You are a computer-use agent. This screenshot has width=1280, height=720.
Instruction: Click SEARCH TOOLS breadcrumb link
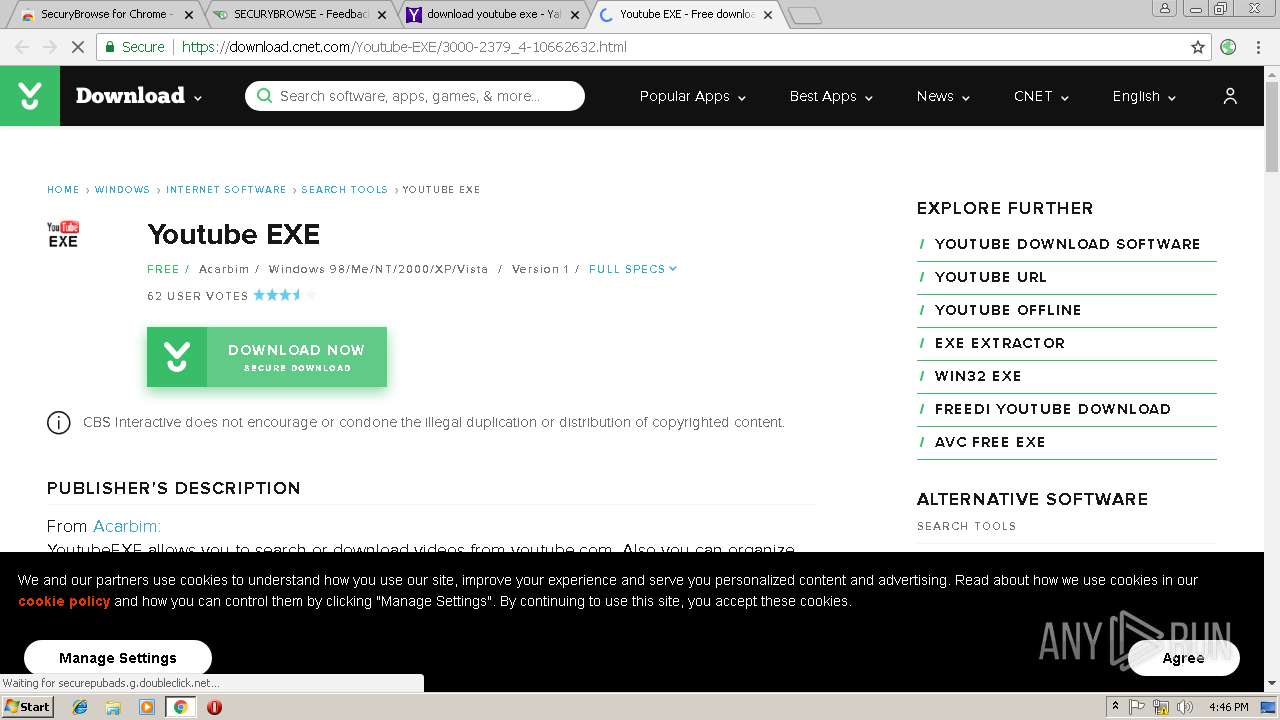344,190
